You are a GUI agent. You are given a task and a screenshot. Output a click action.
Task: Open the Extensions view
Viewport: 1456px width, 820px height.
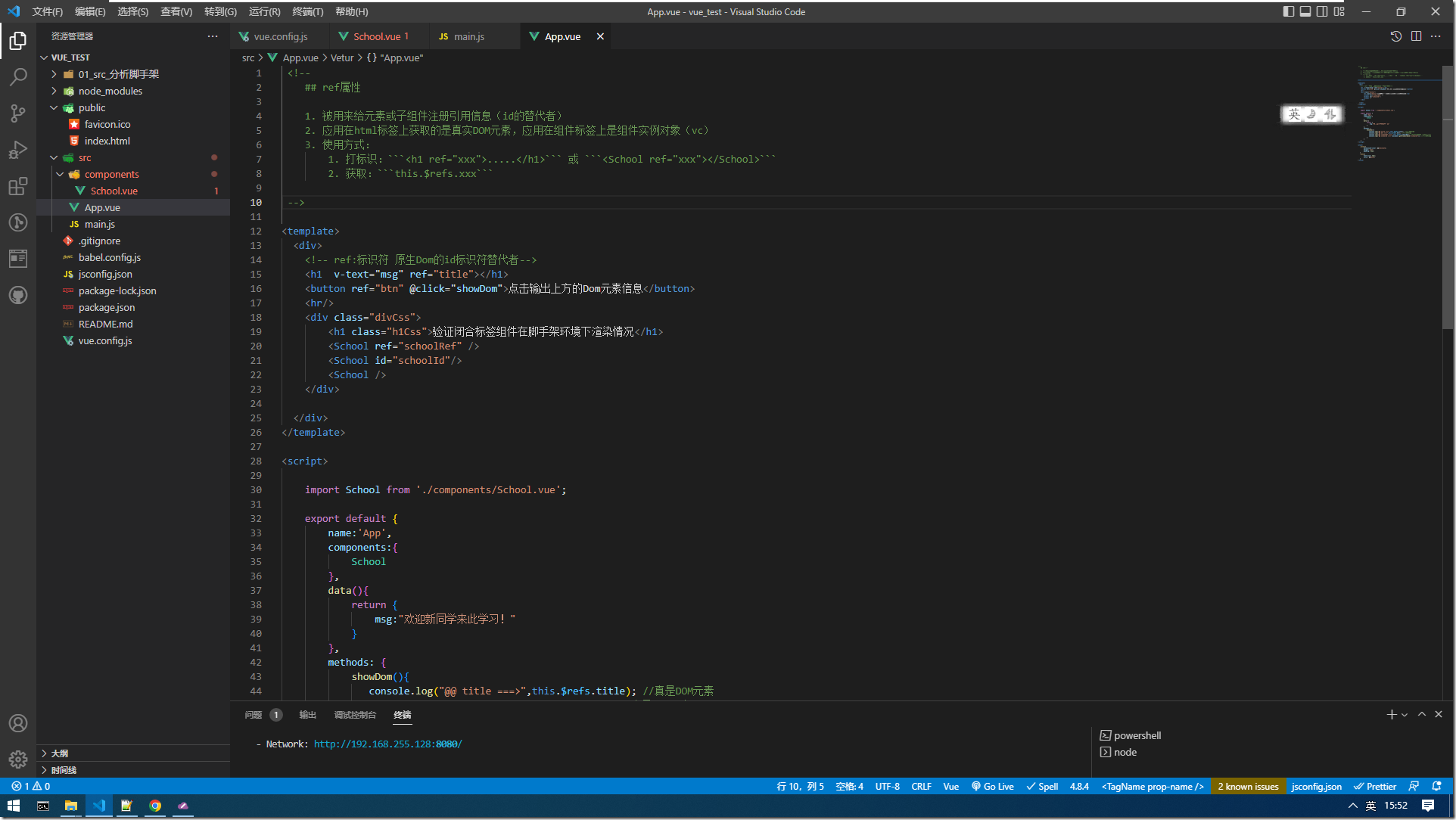click(18, 185)
